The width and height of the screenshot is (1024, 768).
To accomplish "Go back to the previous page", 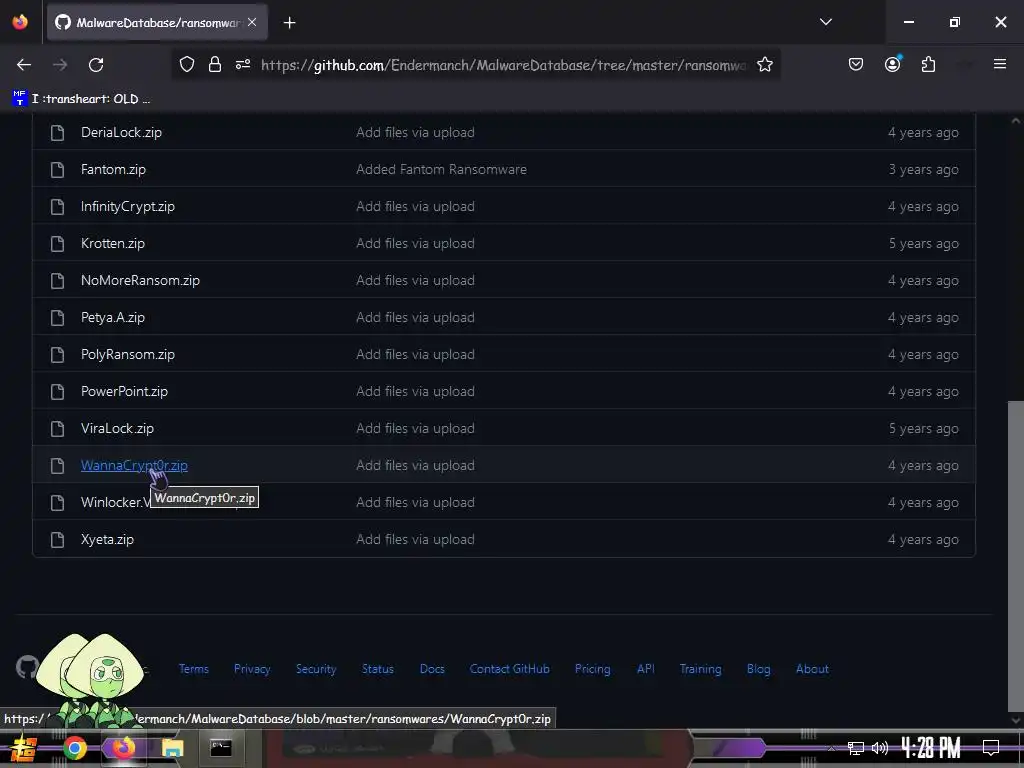I will click(x=24, y=65).
